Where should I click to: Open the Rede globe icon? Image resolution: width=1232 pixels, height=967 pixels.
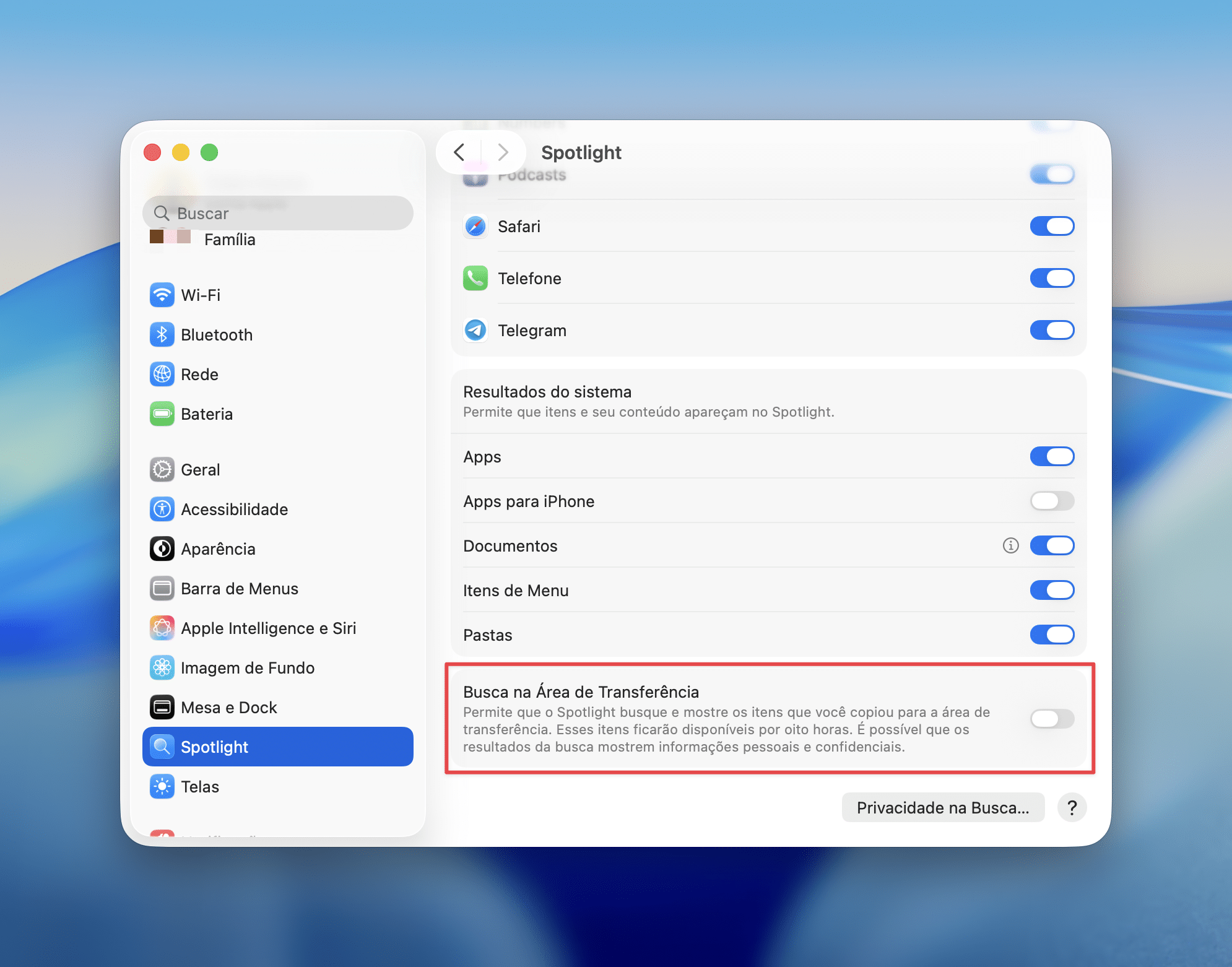162,375
